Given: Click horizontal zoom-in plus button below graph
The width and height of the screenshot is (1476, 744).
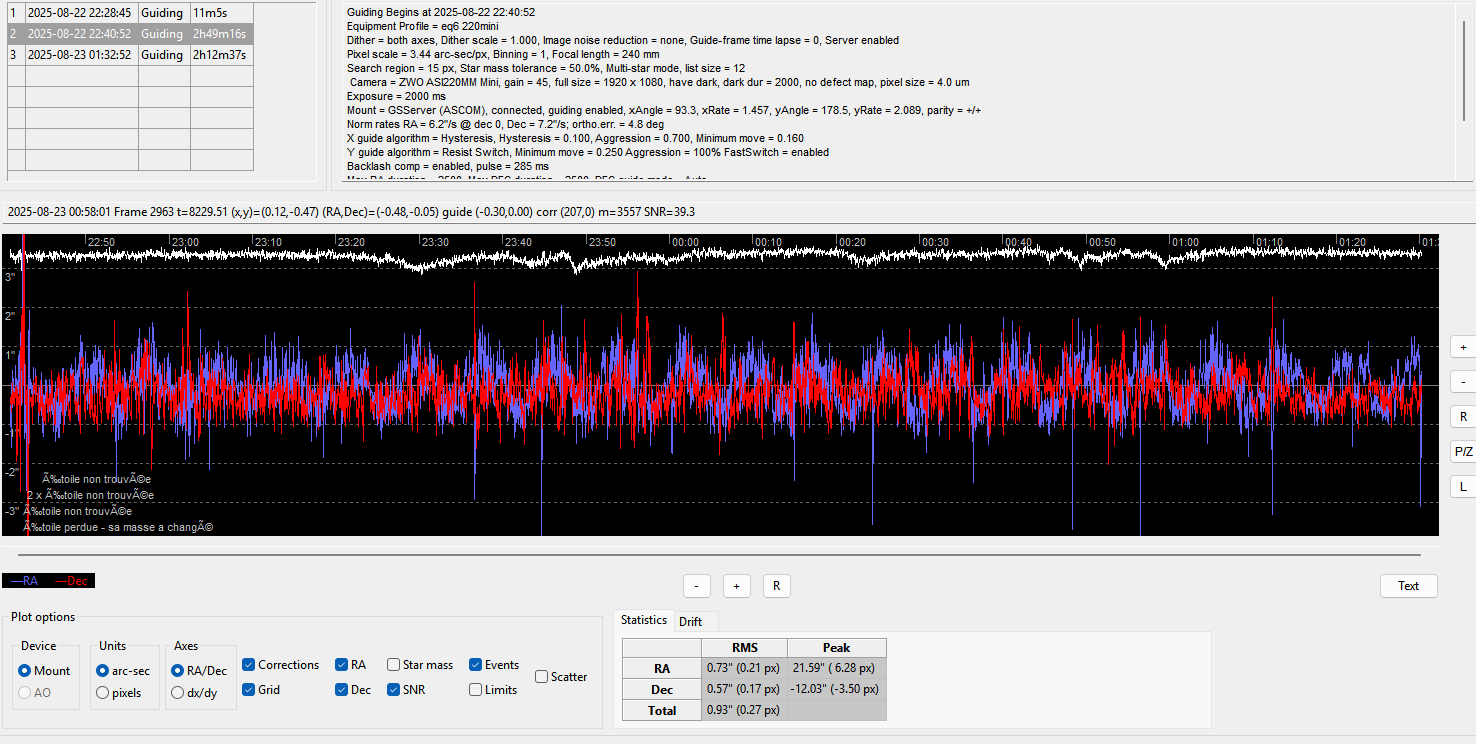Looking at the screenshot, I should click(x=736, y=586).
